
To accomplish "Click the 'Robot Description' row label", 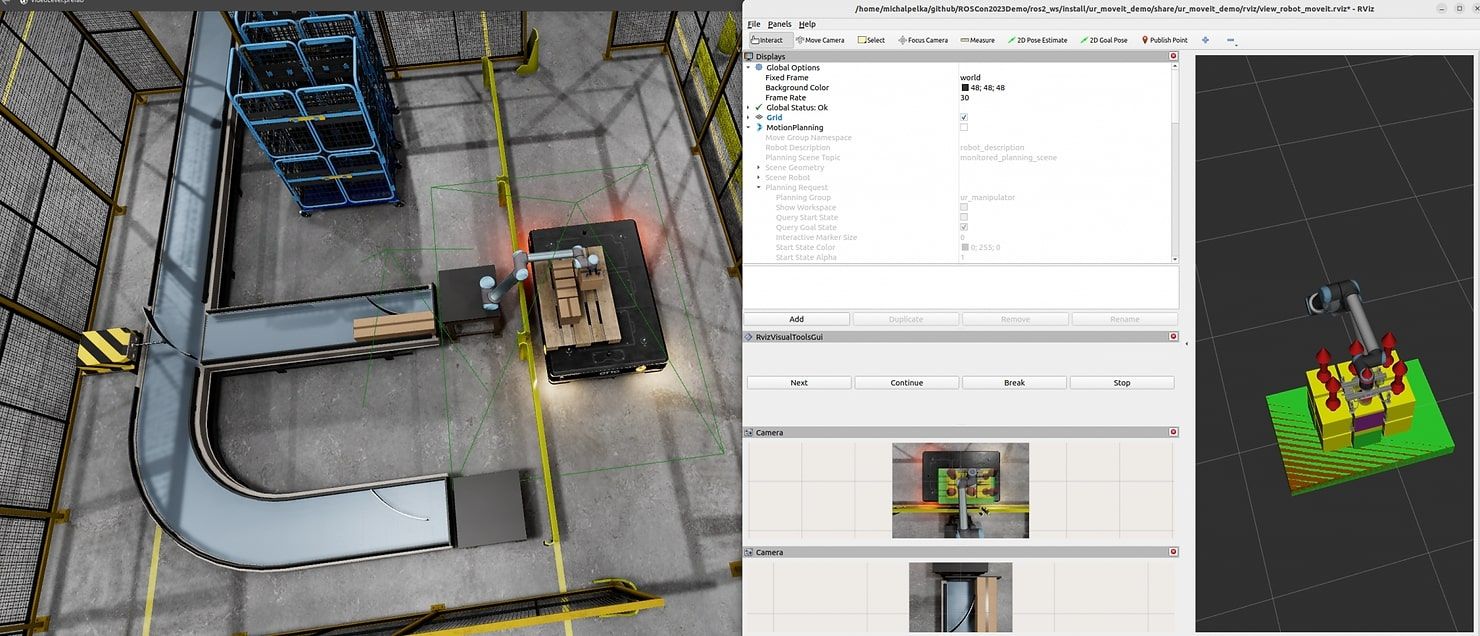I will tap(798, 147).
